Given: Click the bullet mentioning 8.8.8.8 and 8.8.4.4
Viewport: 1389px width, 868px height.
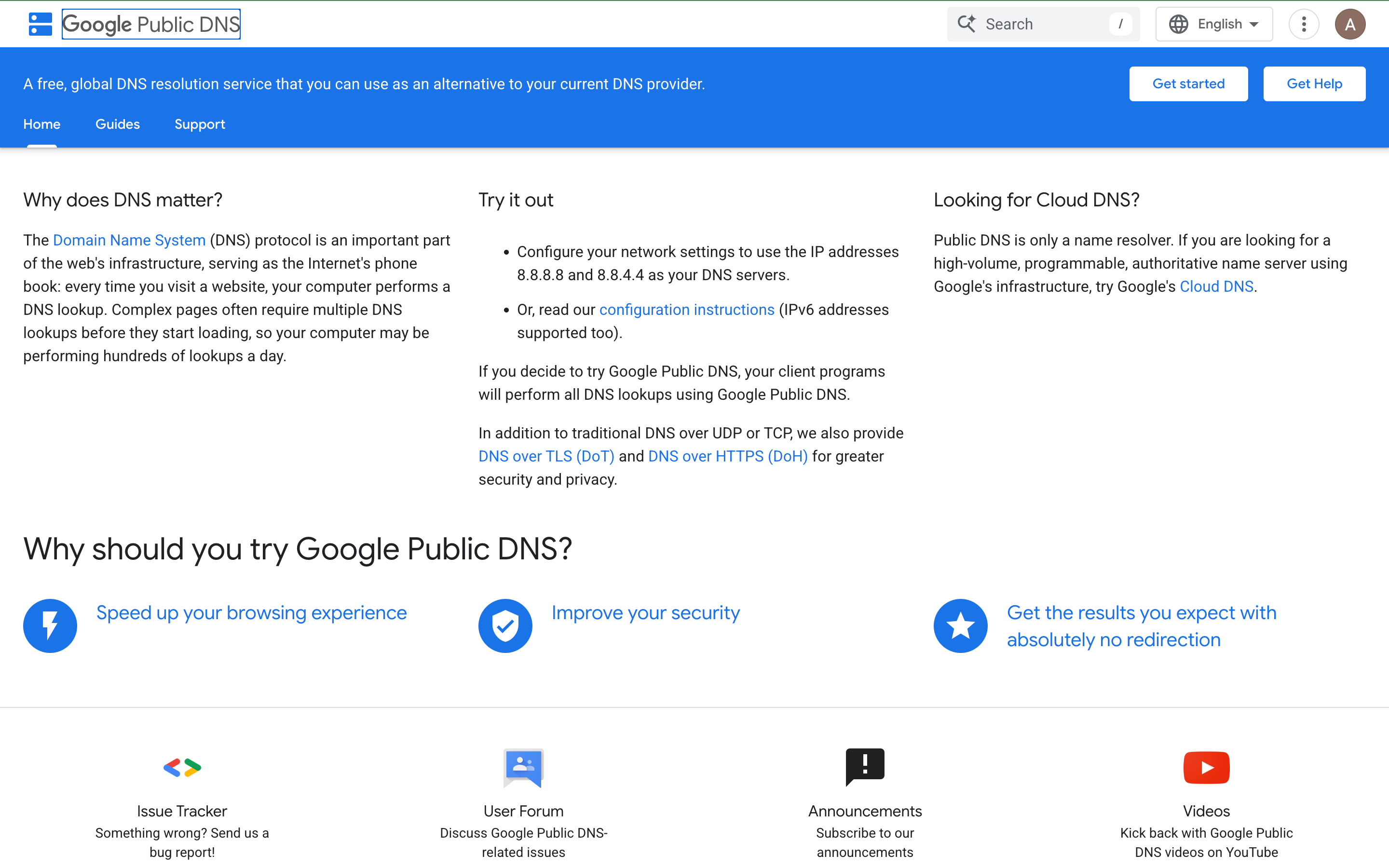Looking at the screenshot, I should 708,263.
